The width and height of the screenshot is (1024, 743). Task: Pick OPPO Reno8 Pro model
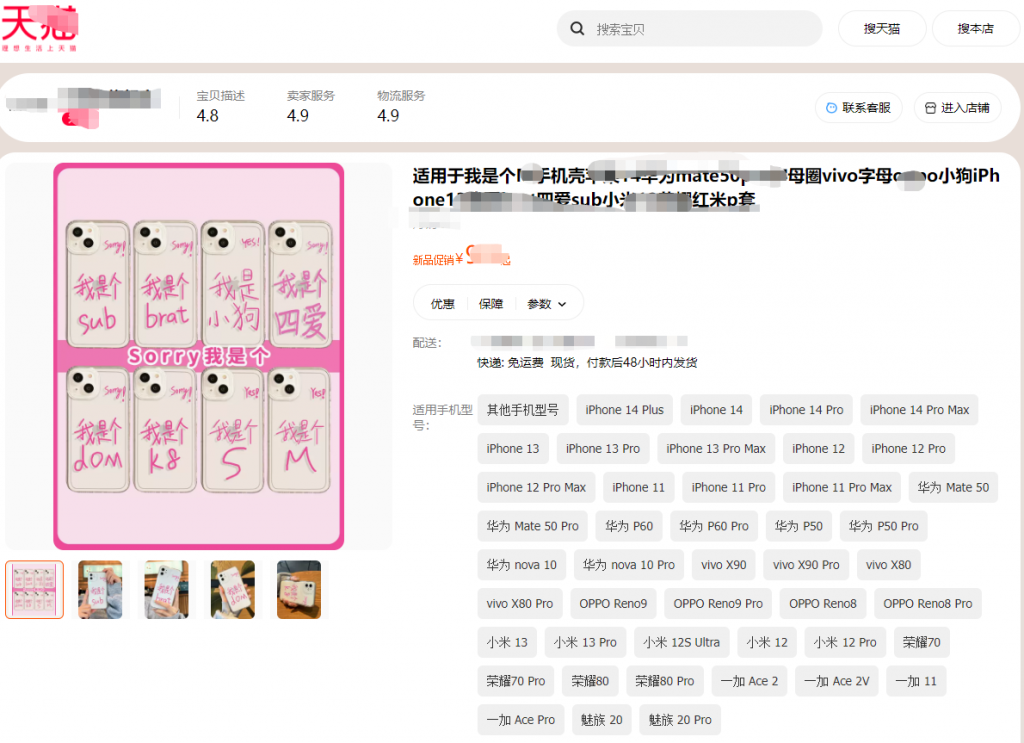pyautogui.click(x=927, y=604)
